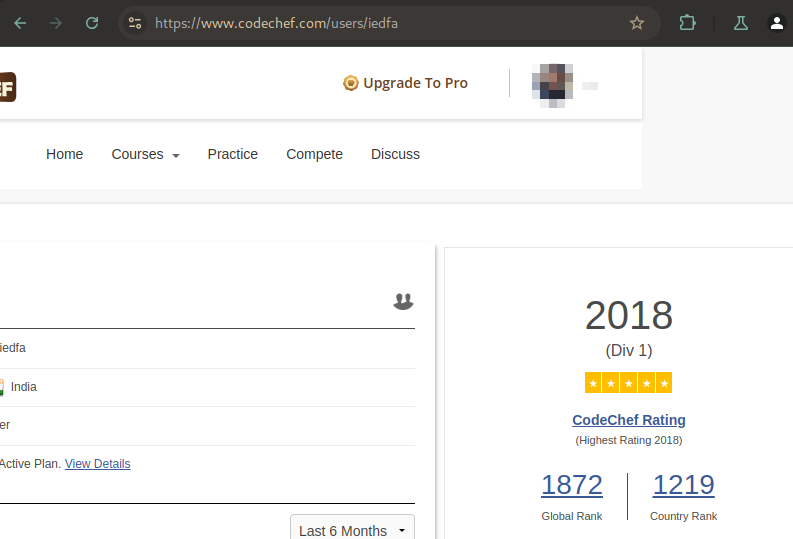The height and width of the screenshot is (539, 793).
Task: Click the rating number 2018
Action: pos(629,316)
